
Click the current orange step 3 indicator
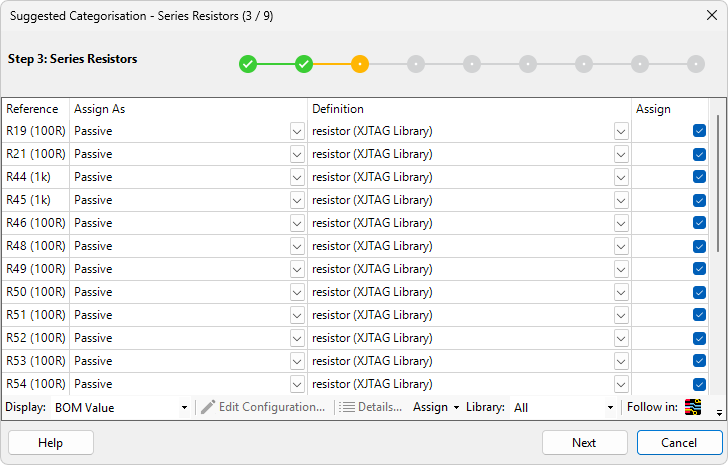[x=360, y=64]
